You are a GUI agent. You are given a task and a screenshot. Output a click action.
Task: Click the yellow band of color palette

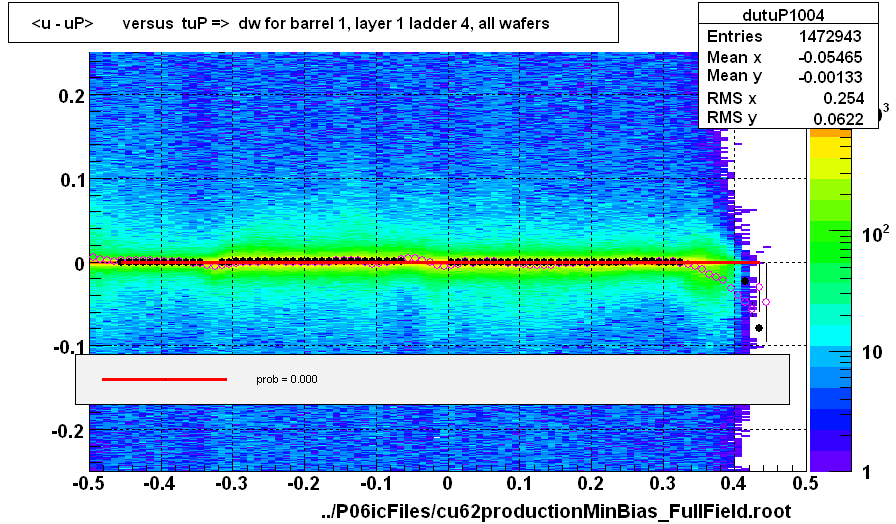[830, 149]
